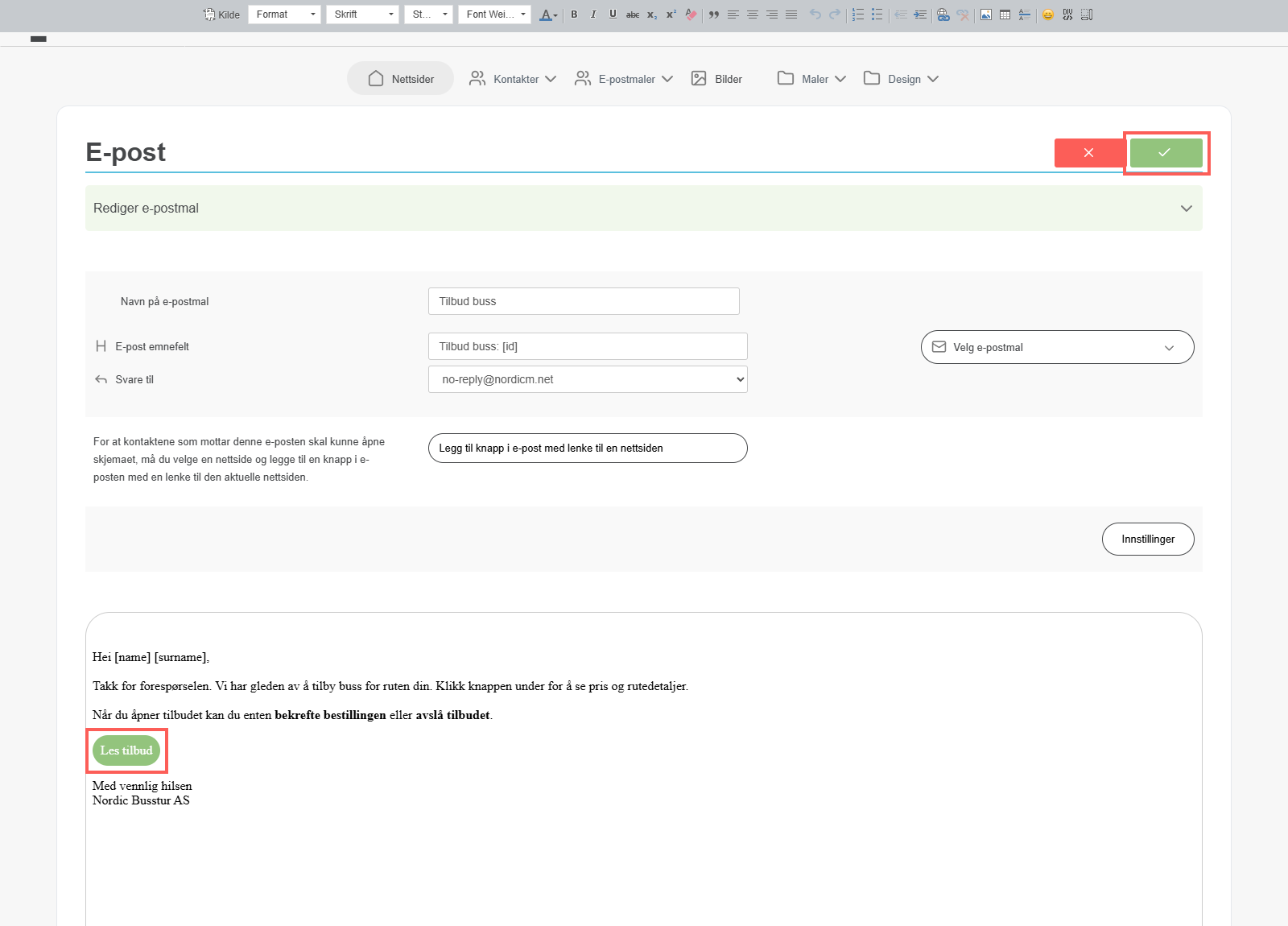This screenshot has height=926, width=1288.
Task: Toggle bold formatting in editor toolbar
Action: [574, 14]
